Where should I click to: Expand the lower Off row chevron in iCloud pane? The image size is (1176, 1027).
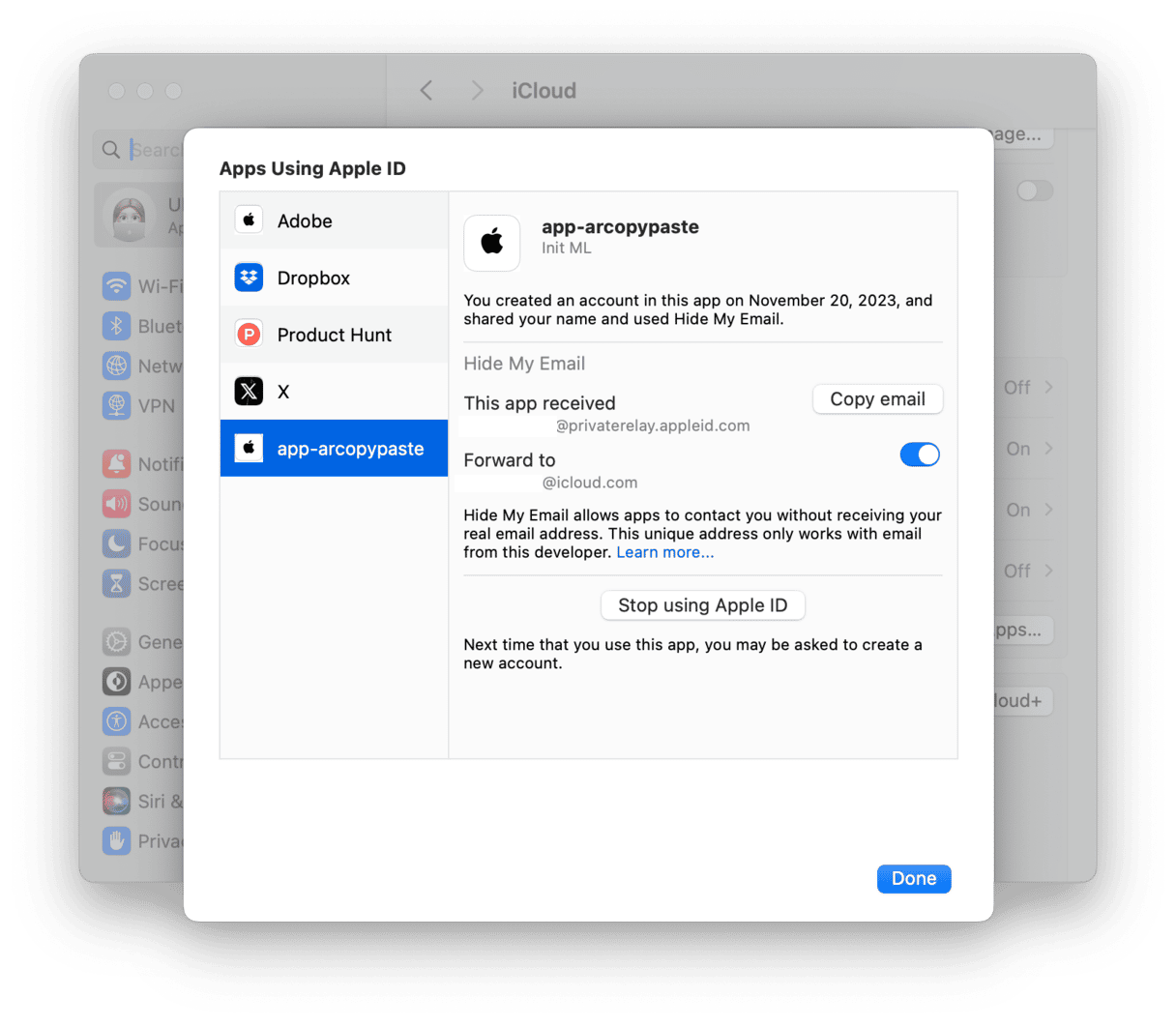tap(1049, 571)
